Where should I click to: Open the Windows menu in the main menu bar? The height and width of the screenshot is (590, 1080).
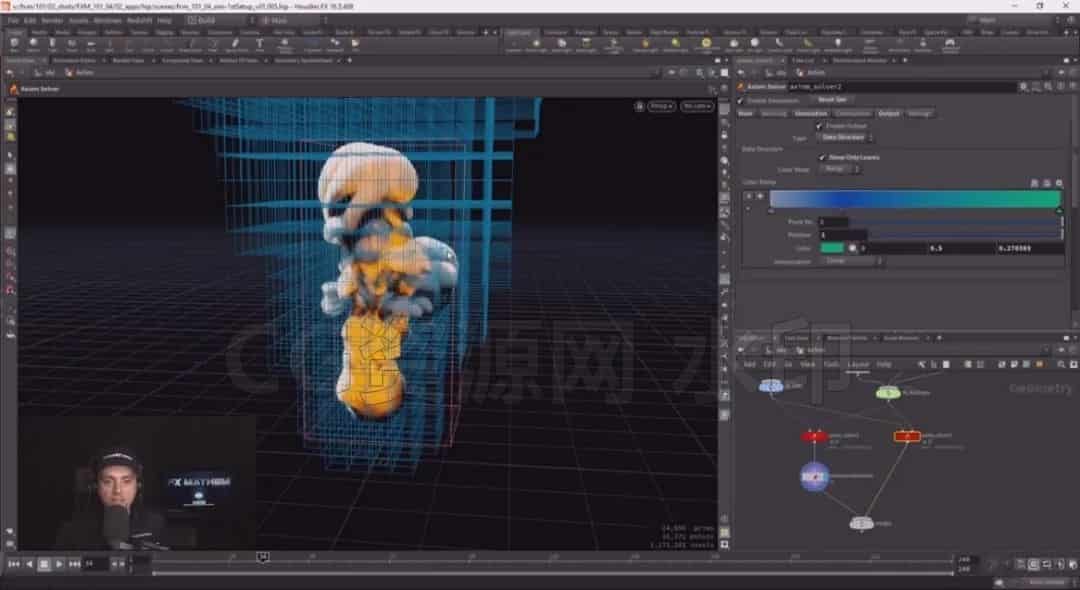pos(107,21)
